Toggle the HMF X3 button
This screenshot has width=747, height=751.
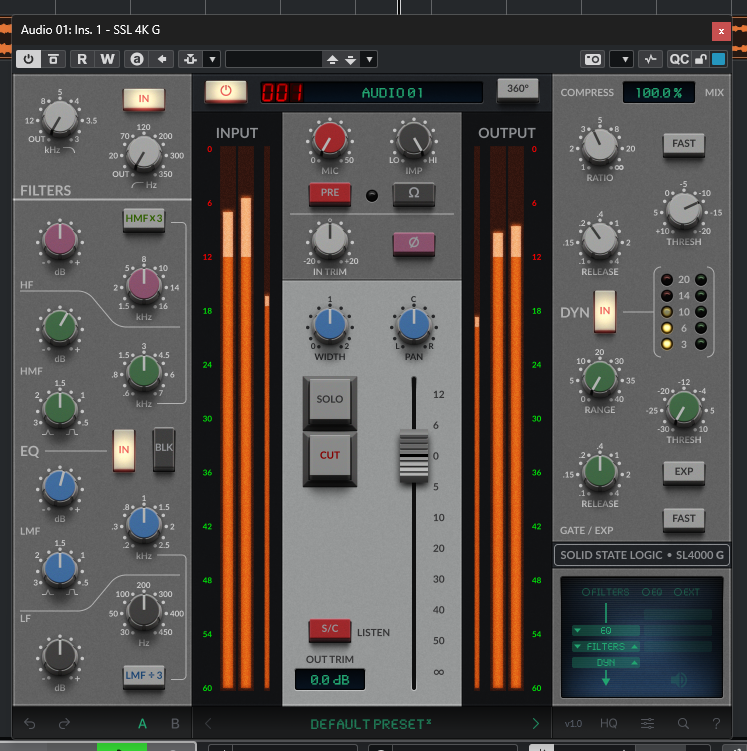pyautogui.click(x=144, y=219)
